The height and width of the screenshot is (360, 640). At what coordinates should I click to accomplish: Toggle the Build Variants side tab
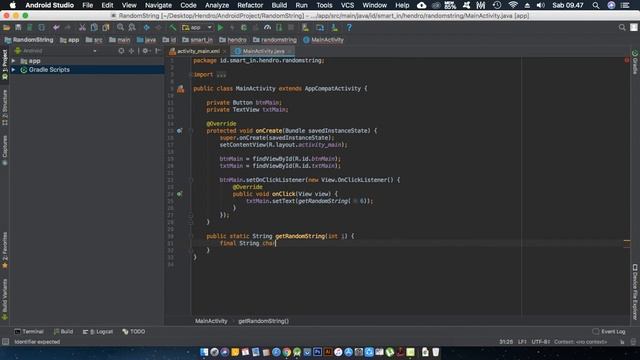5,299
